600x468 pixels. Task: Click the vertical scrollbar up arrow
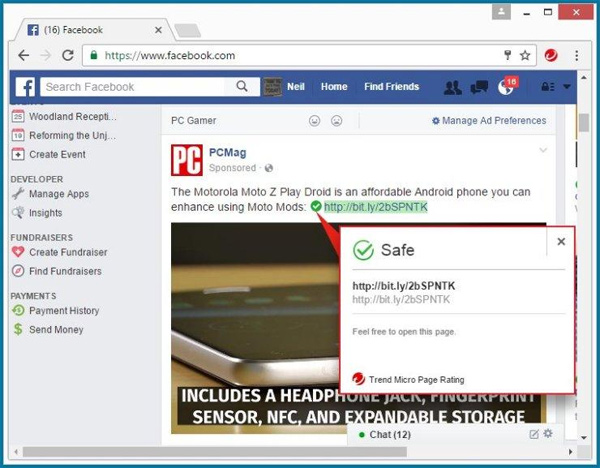tap(584, 78)
